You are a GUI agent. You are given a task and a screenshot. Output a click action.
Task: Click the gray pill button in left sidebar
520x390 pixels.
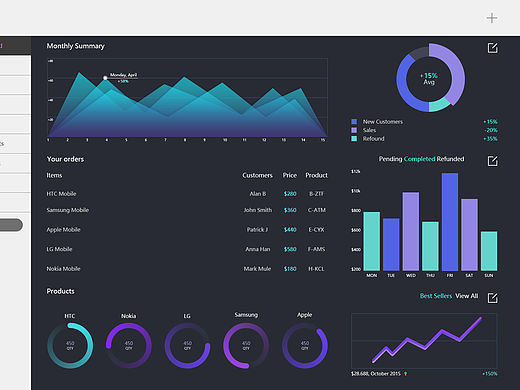11,225
